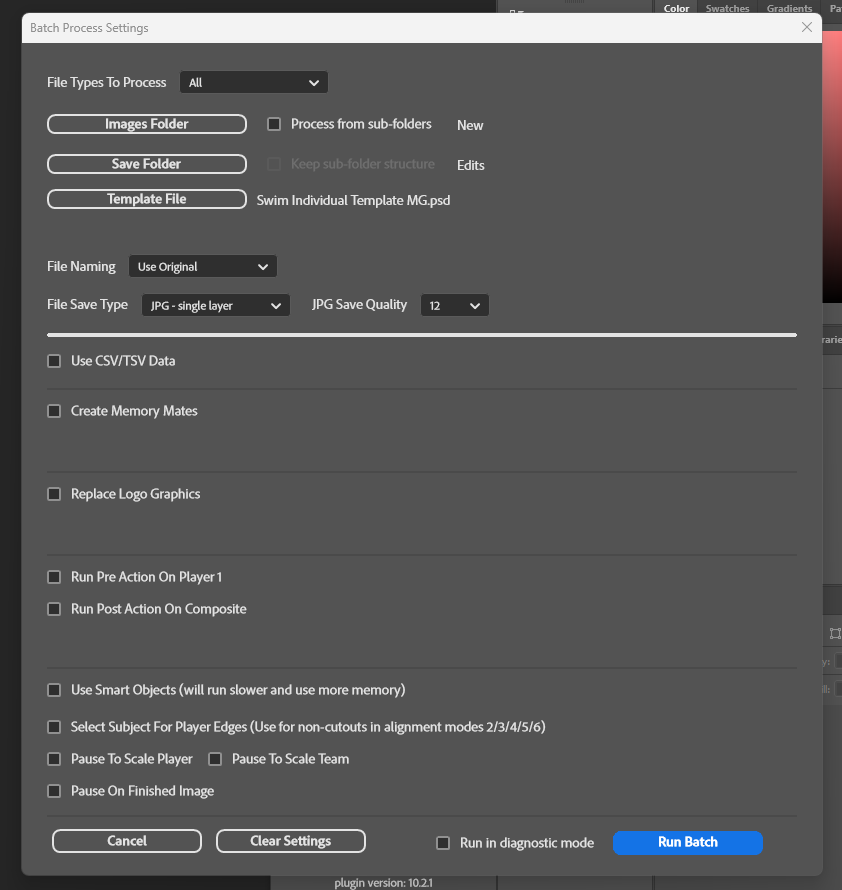Enable Run Pre Action On Player 1
The width and height of the screenshot is (842, 890).
(x=55, y=577)
